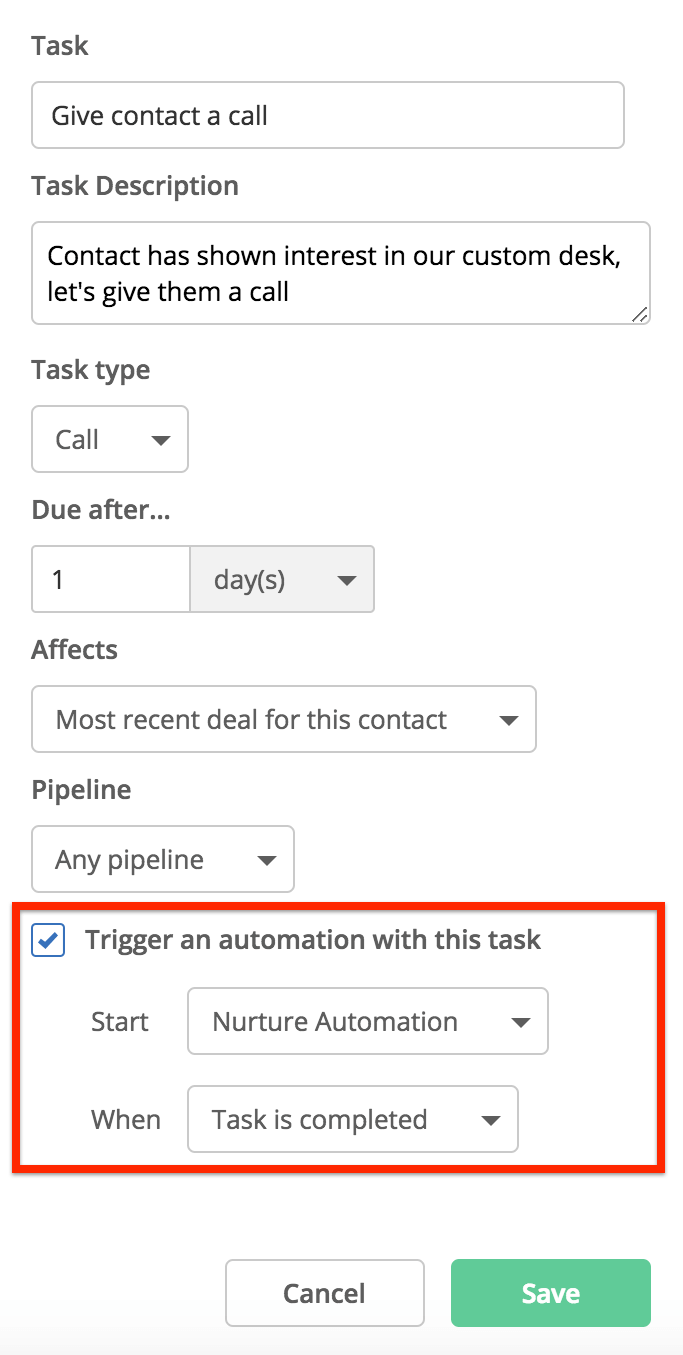
Task: Click the Due after number input
Action: [110, 579]
